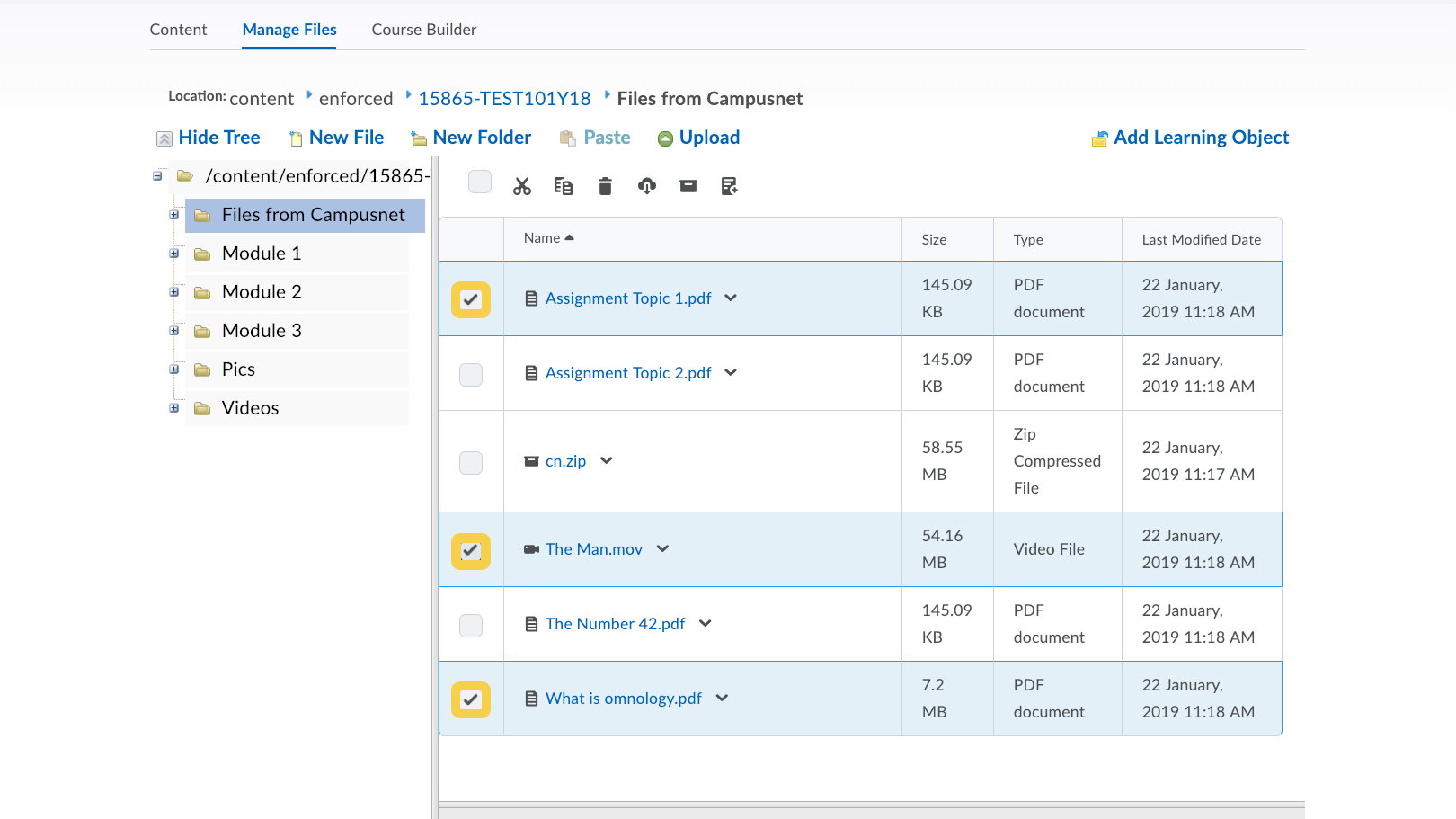Select the cn.zip file checkbox
The height and width of the screenshot is (819, 1456).
[x=471, y=463]
